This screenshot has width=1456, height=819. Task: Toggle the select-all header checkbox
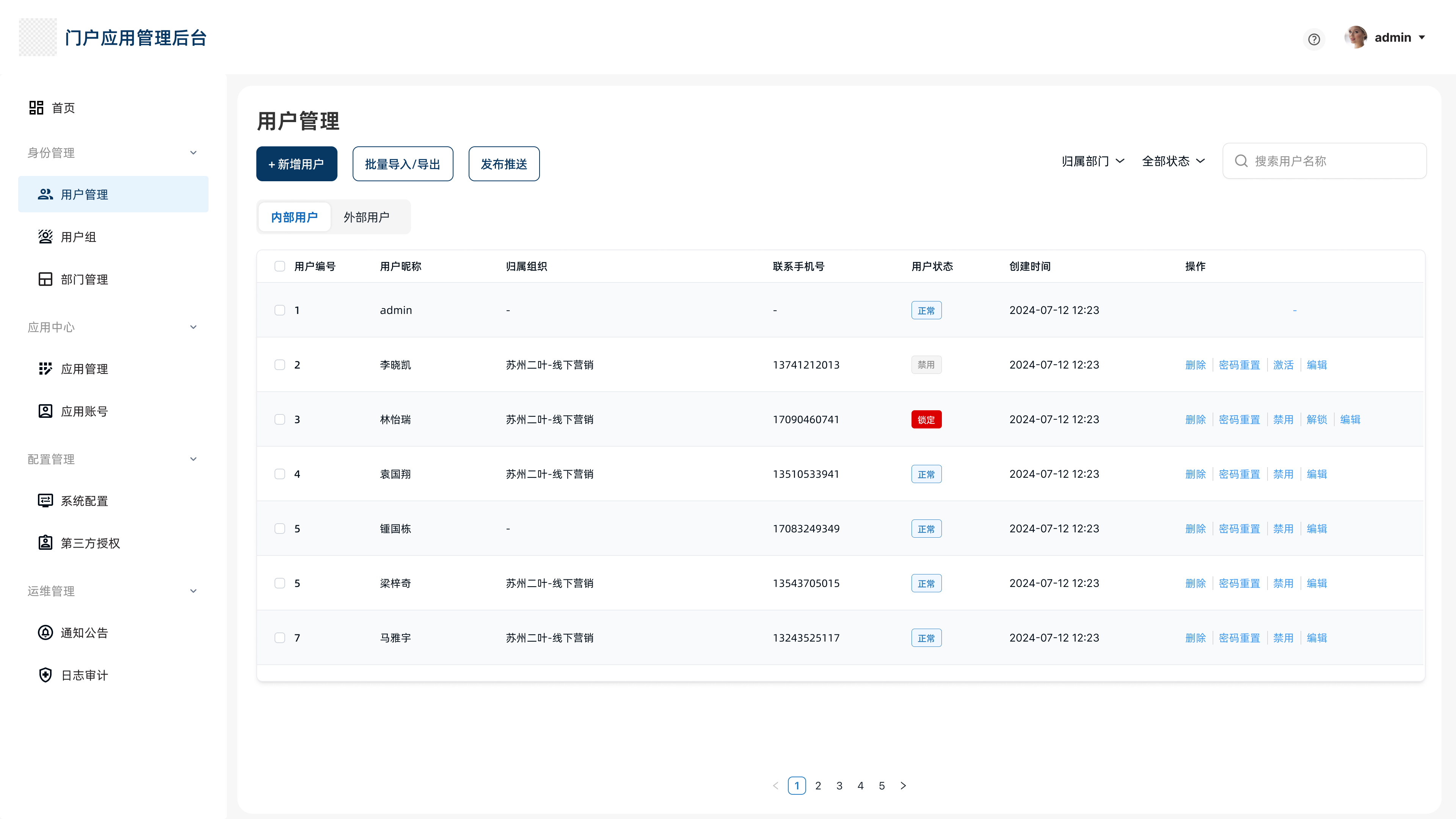click(x=280, y=266)
